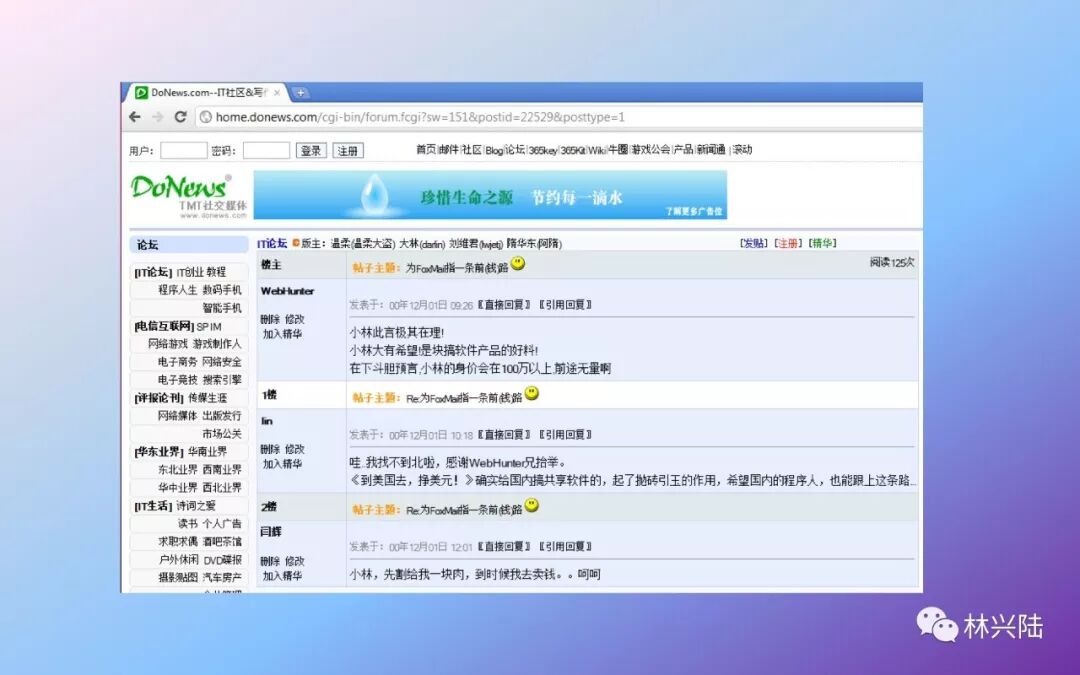Click the browser back arrow
Image resolution: width=1080 pixels, height=675 pixels.
[135, 116]
